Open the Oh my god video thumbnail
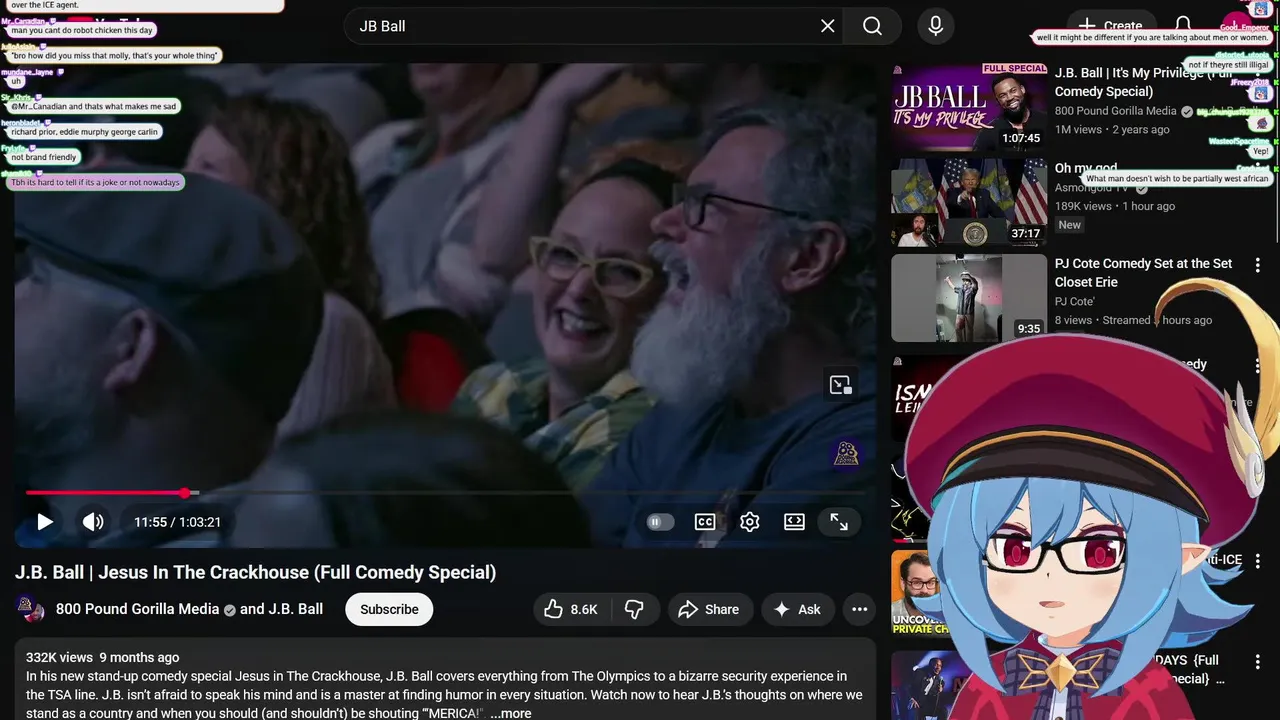The width and height of the screenshot is (1280, 720). point(969,202)
